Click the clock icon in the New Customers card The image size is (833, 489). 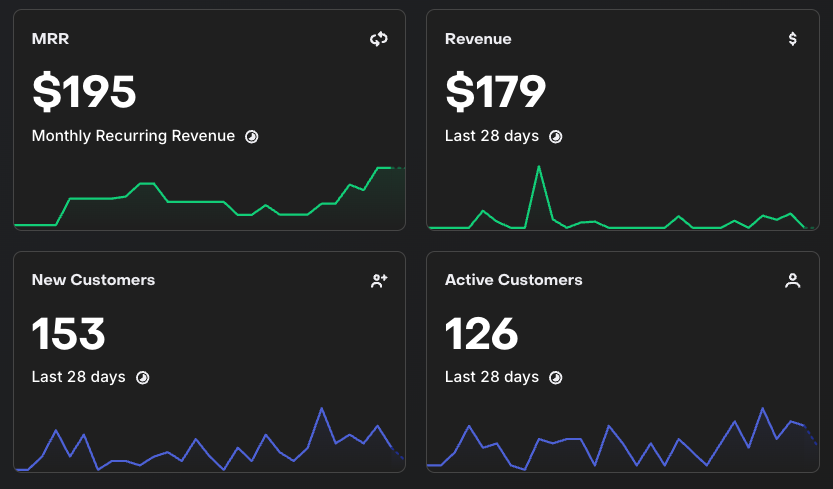click(x=142, y=377)
